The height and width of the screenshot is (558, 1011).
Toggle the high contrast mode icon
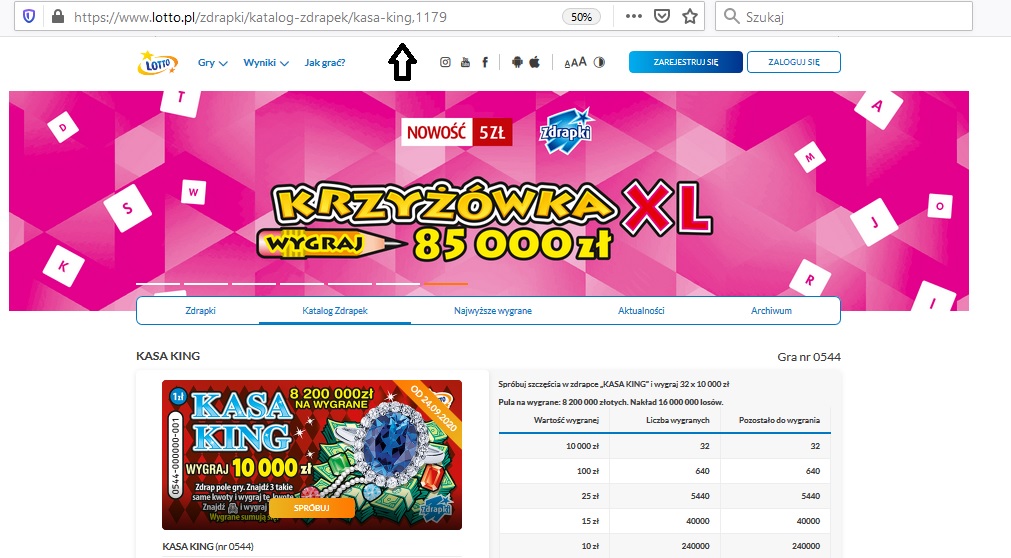click(599, 62)
